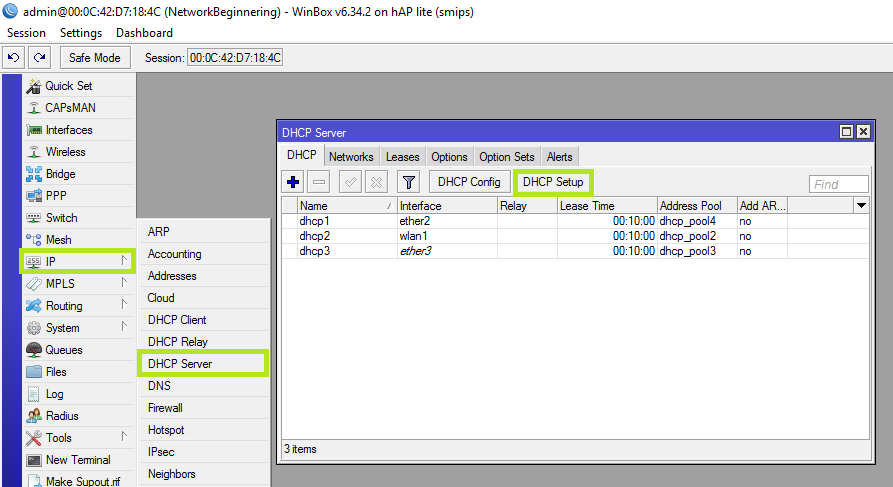The width and height of the screenshot is (893, 487).
Task: Click the Wireless icon in sidebar
Action: click(34, 152)
